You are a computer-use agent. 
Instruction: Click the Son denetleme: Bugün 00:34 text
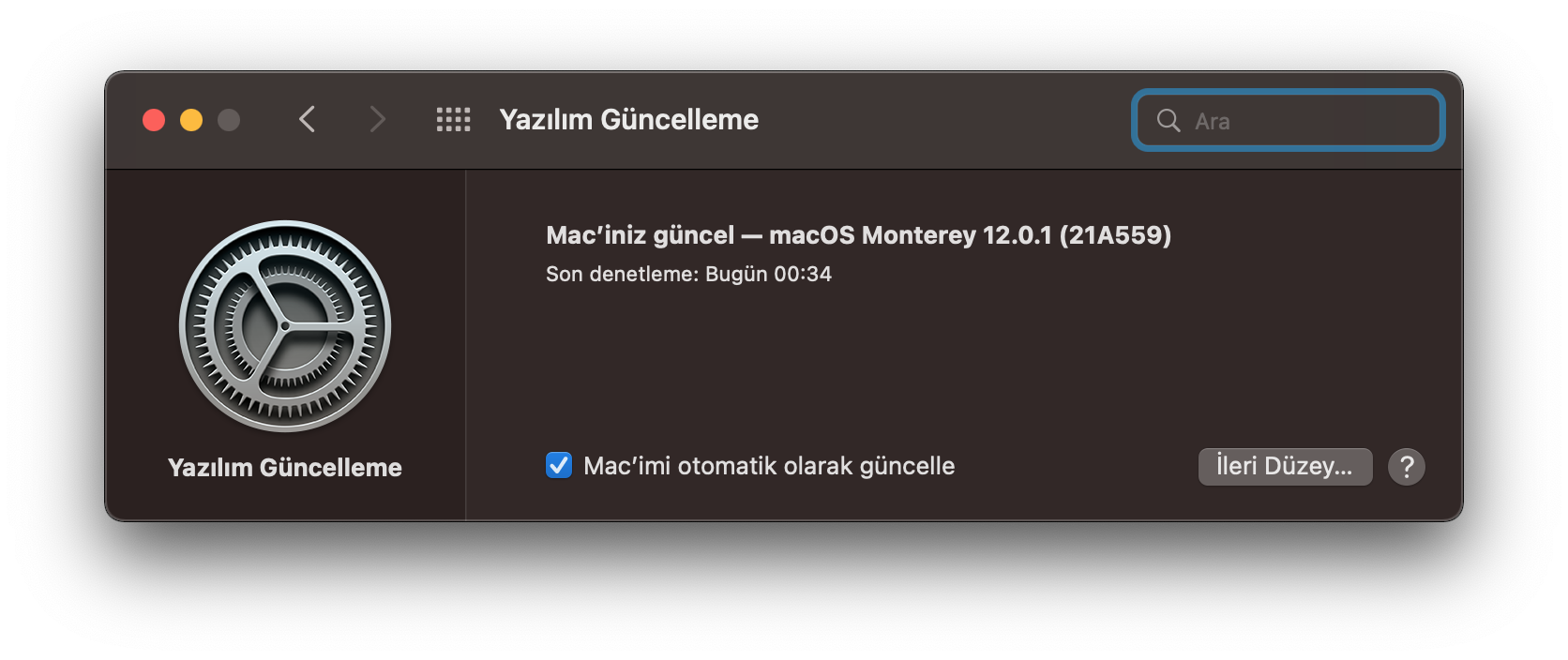click(688, 274)
